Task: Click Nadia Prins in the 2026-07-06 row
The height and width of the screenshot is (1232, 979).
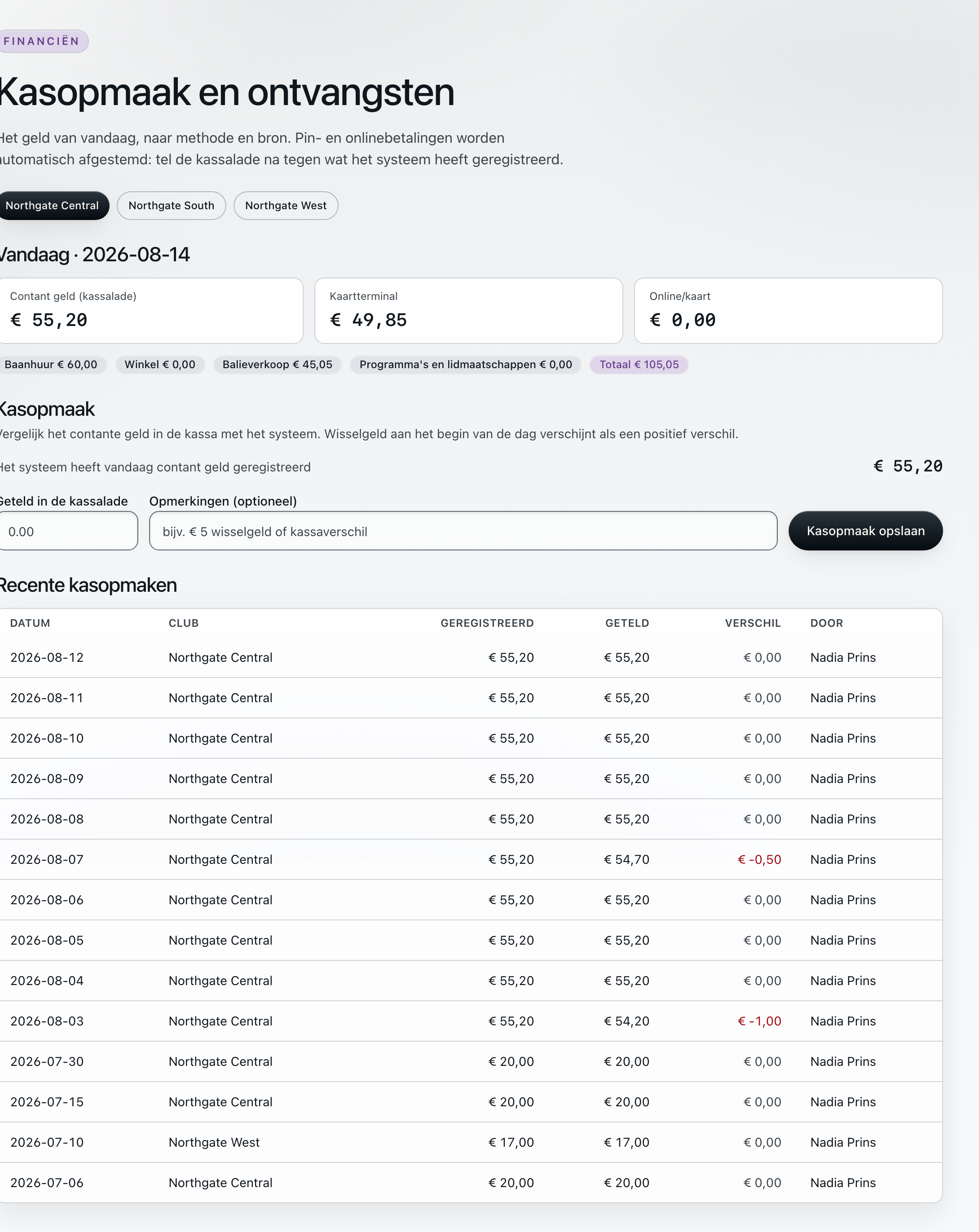Action: [x=843, y=1183]
